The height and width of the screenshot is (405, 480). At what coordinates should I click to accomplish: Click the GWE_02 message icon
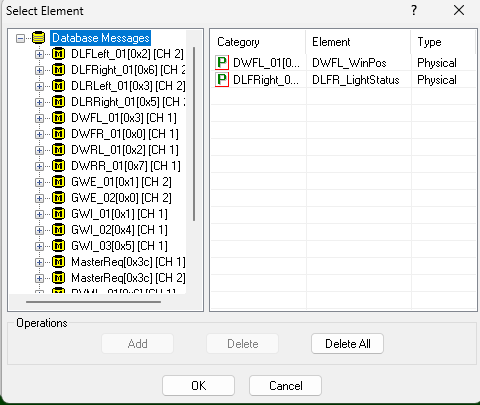tap(59, 198)
